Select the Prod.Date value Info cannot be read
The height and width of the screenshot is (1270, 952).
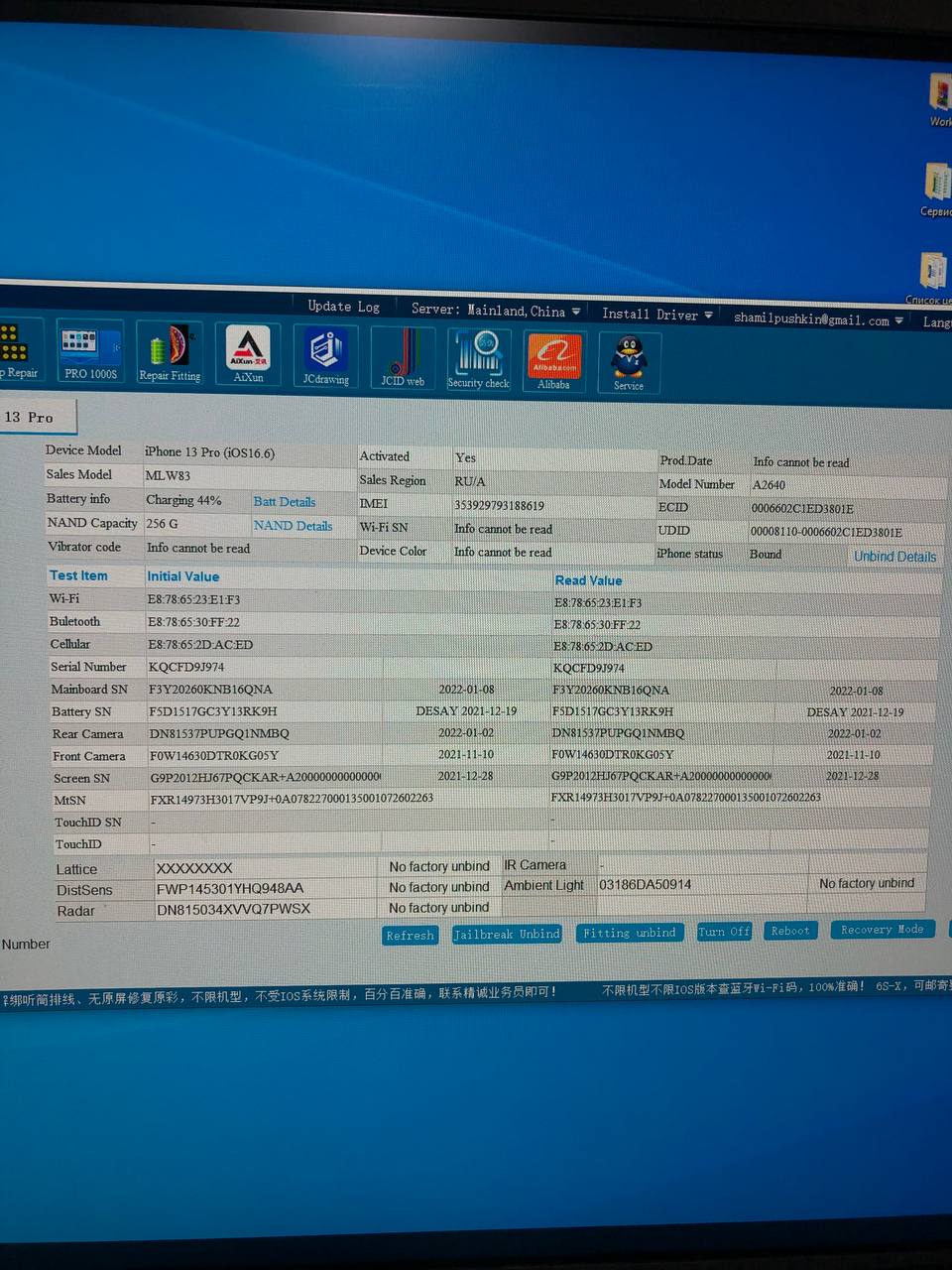coord(801,462)
